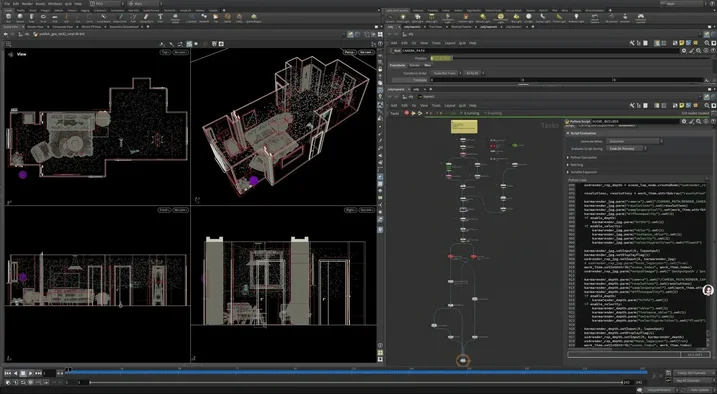Click the stop button in playbar

pos(23,373)
